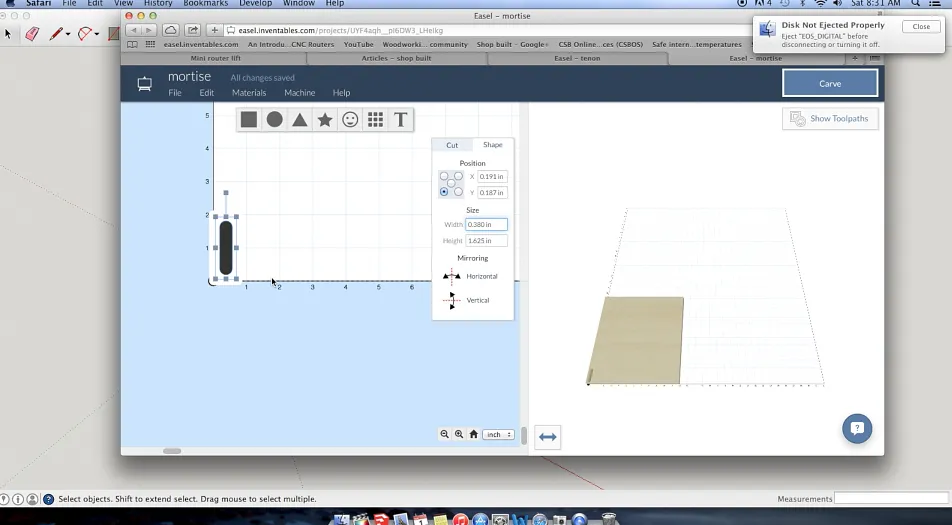Image resolution: width=952 pixels, height=525 pixels.
Task: Select the top-left anchor position radio
Action: [x=444, y=177]
